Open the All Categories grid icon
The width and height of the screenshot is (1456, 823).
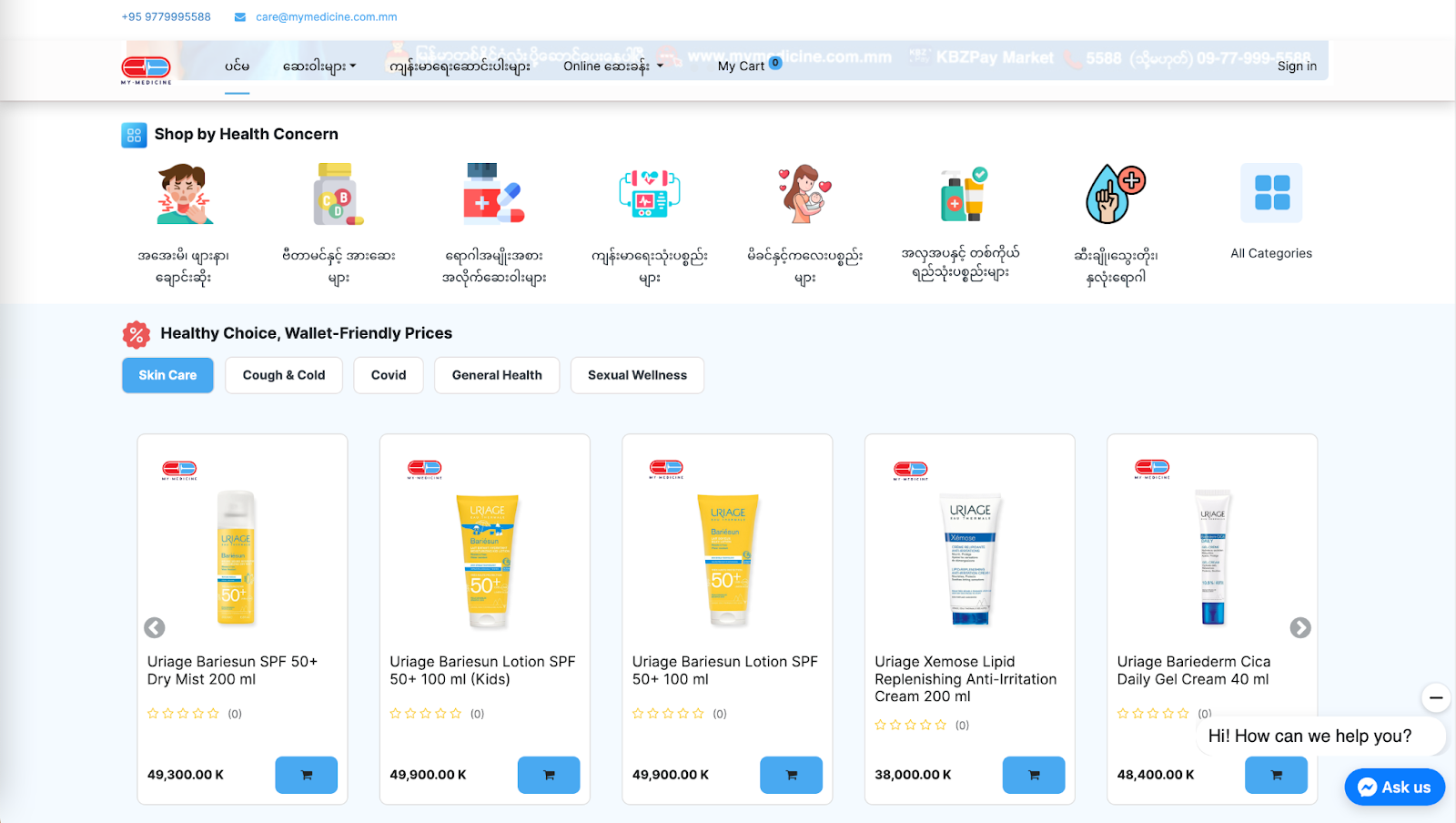[x=1271, y=193]
